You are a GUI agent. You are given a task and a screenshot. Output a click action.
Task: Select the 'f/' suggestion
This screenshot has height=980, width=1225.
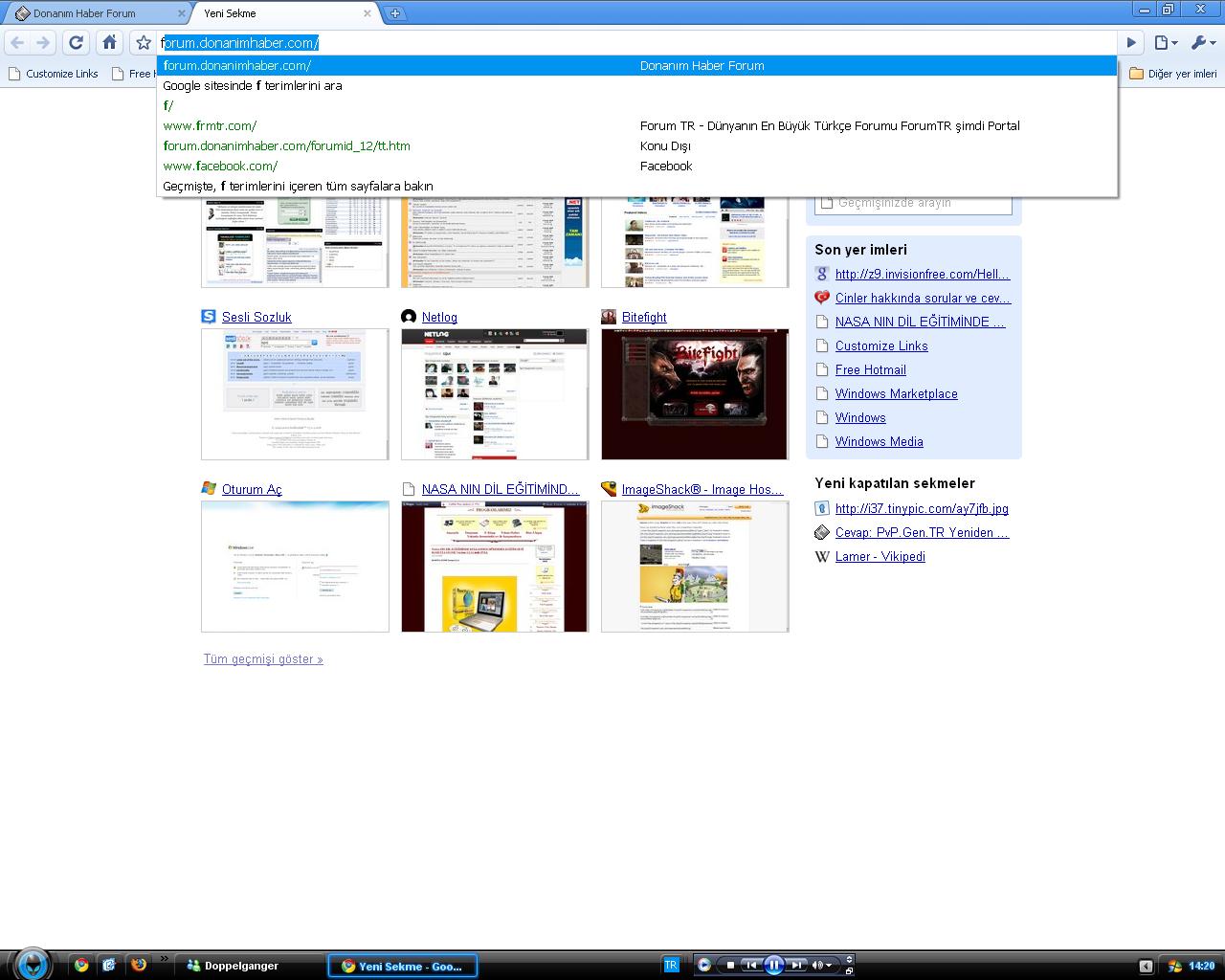pos(637,105)
